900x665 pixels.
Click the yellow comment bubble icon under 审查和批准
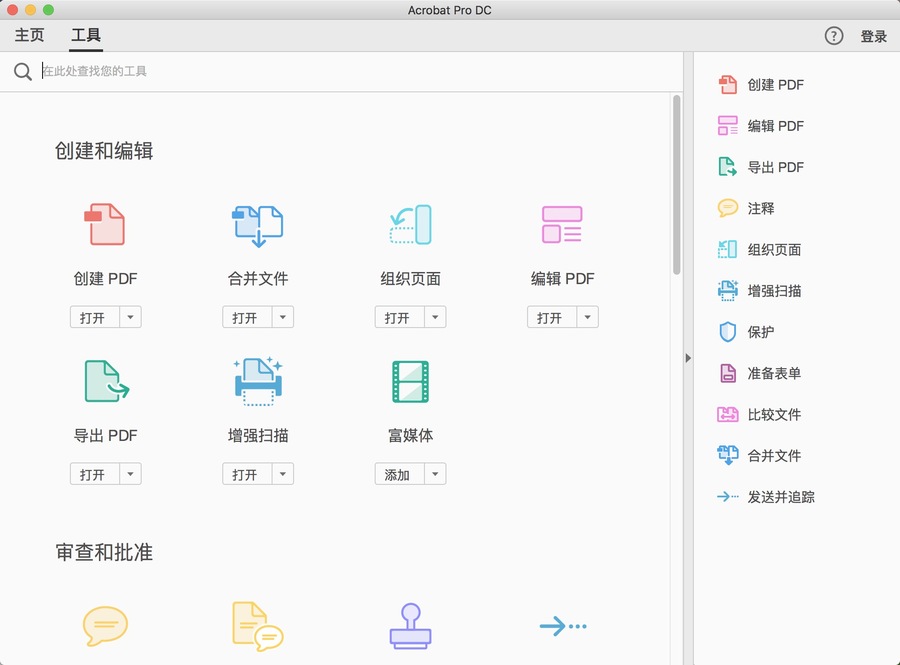pyautogui.click(x=105, y=626)
